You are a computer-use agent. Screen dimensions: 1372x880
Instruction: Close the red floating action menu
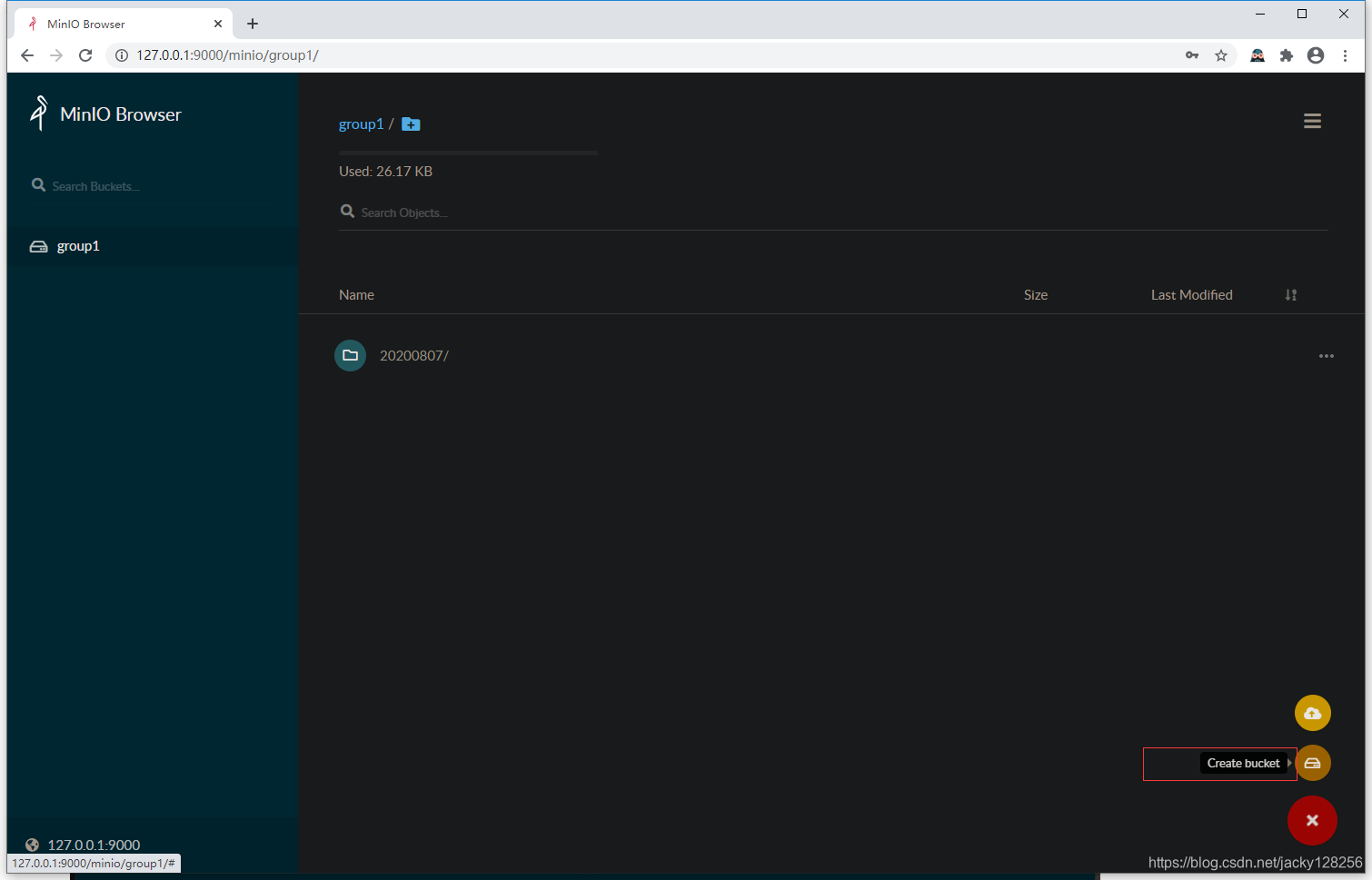click(1312, 820)
